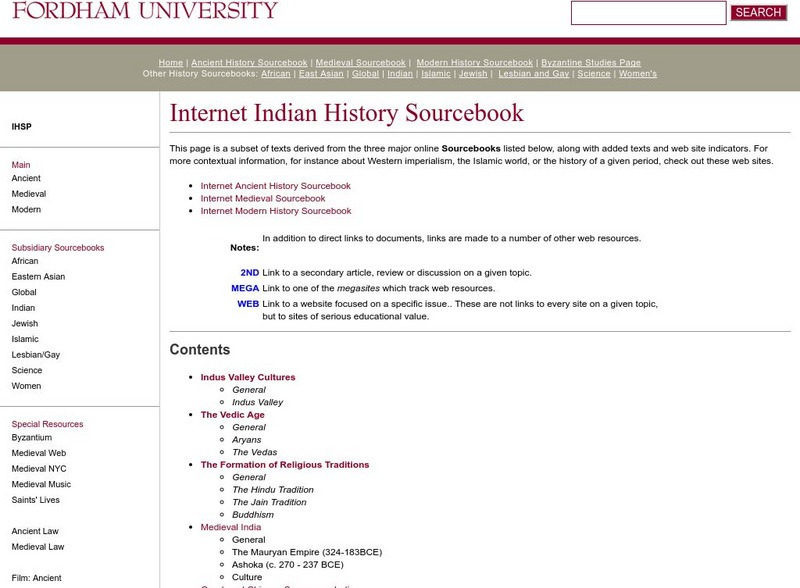Click the MEGA note label
Image resolution: width=800 pixels, height=588 pixels.
tap(245, 288)
